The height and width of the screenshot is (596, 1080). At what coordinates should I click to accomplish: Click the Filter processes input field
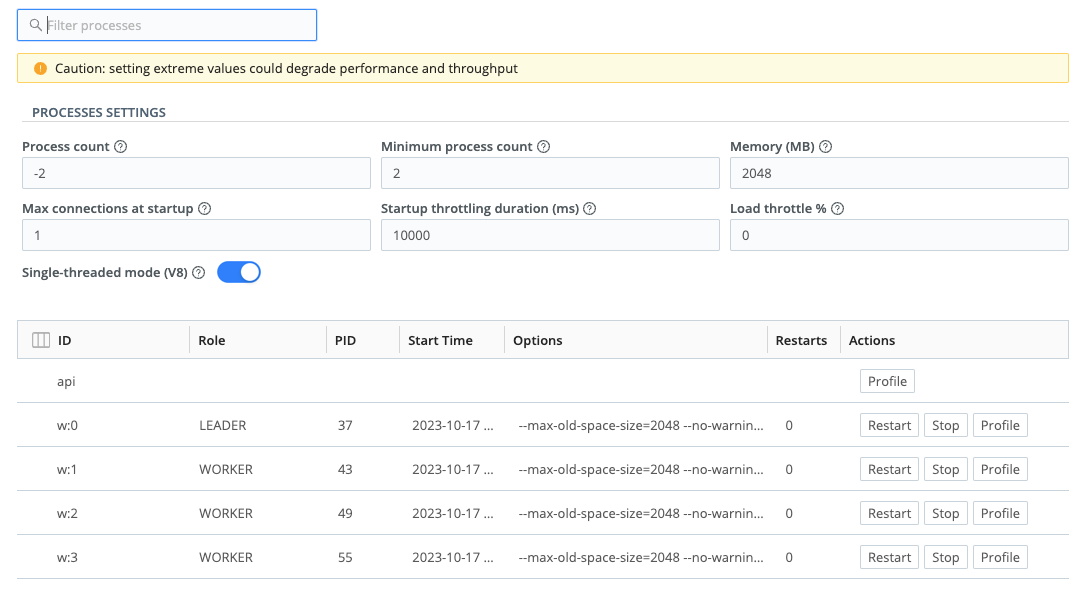167,24
